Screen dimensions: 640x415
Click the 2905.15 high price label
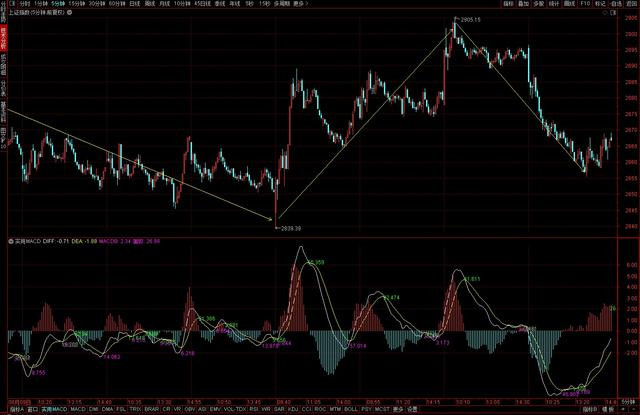470,20
